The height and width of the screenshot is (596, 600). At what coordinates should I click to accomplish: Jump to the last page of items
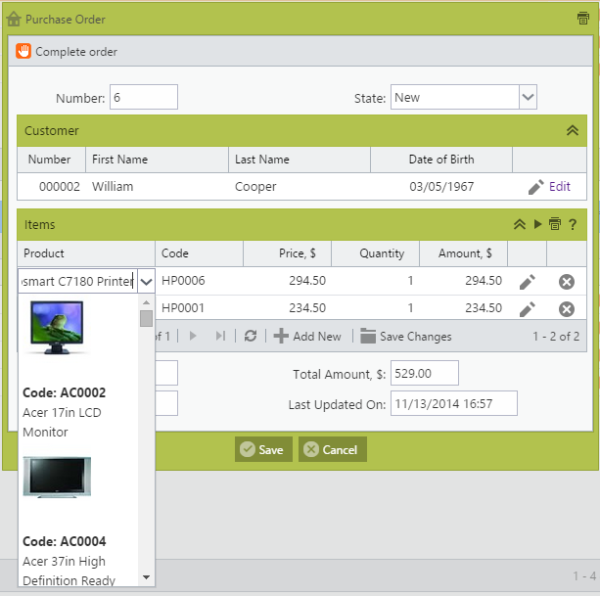coord(220,336)
